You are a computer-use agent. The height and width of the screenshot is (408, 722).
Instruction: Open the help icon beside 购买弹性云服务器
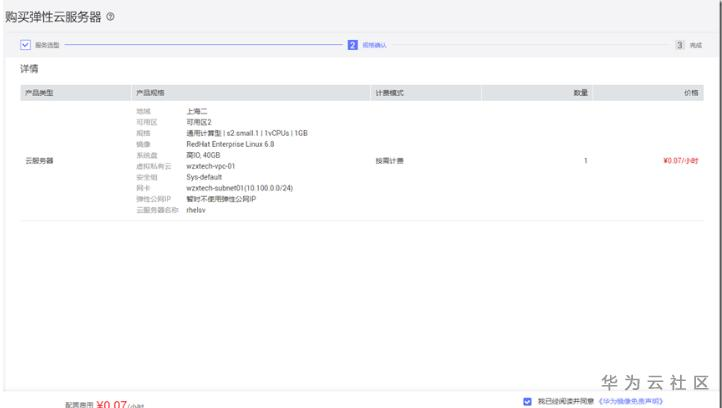click(x=111, y=17)
